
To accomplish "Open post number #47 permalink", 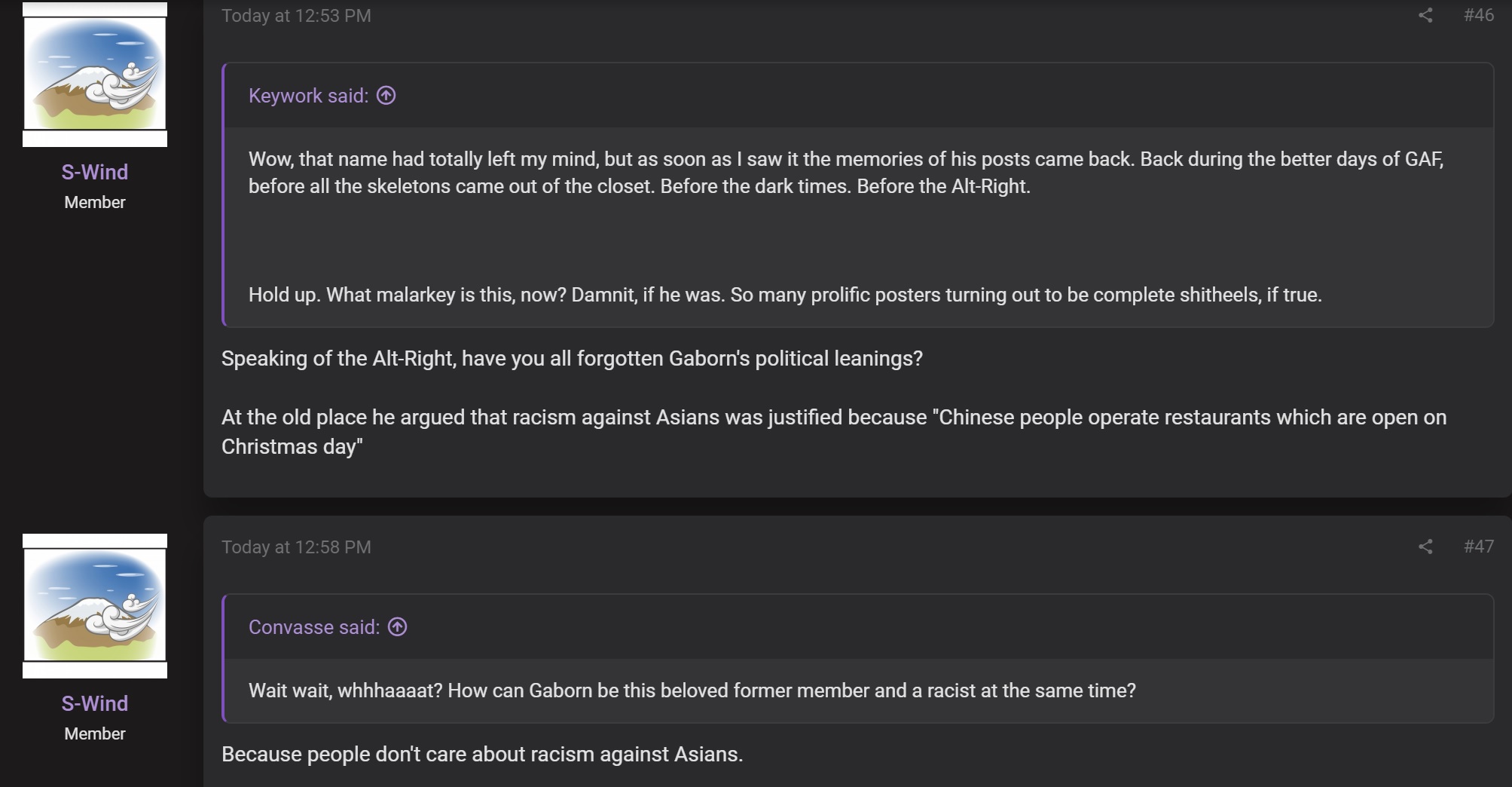I will pos(1478,547).
